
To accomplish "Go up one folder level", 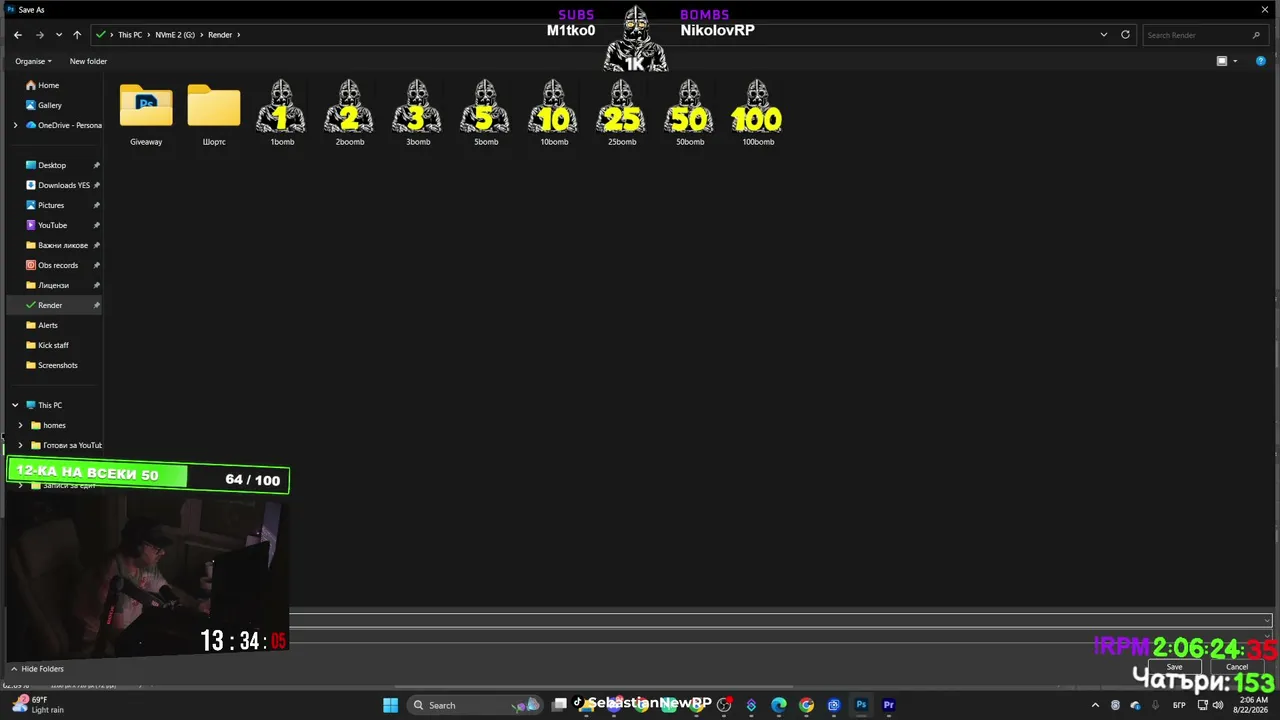I will tap(77, 35).
